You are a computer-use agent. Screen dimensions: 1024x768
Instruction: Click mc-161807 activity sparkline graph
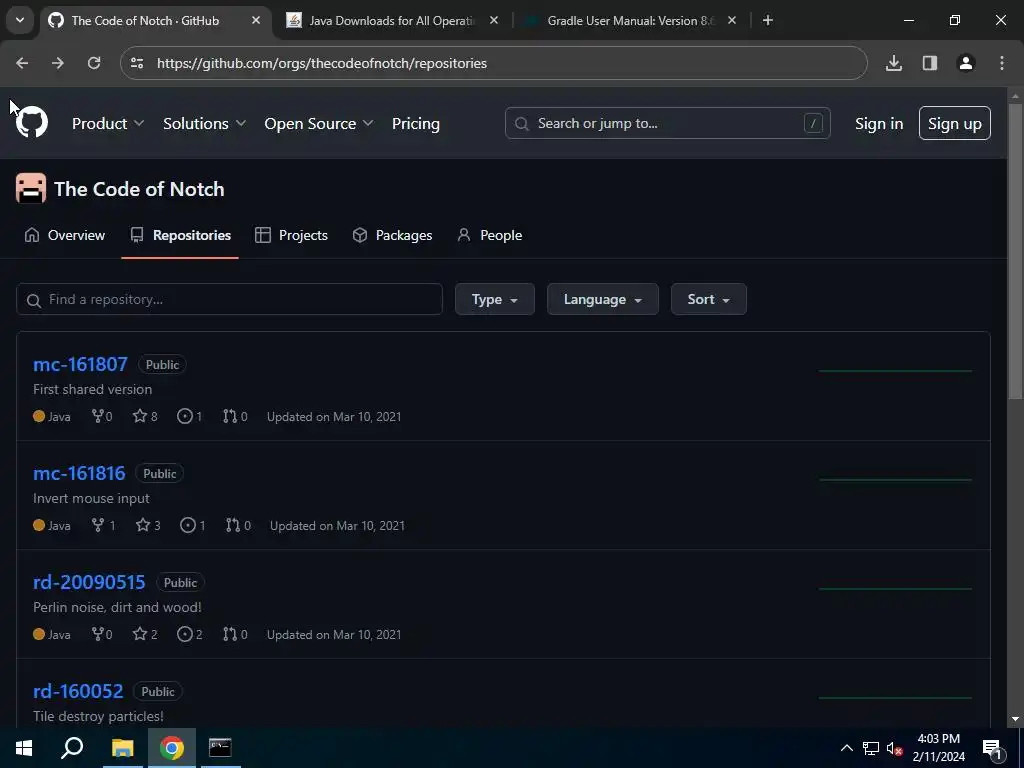coord(895,370)
